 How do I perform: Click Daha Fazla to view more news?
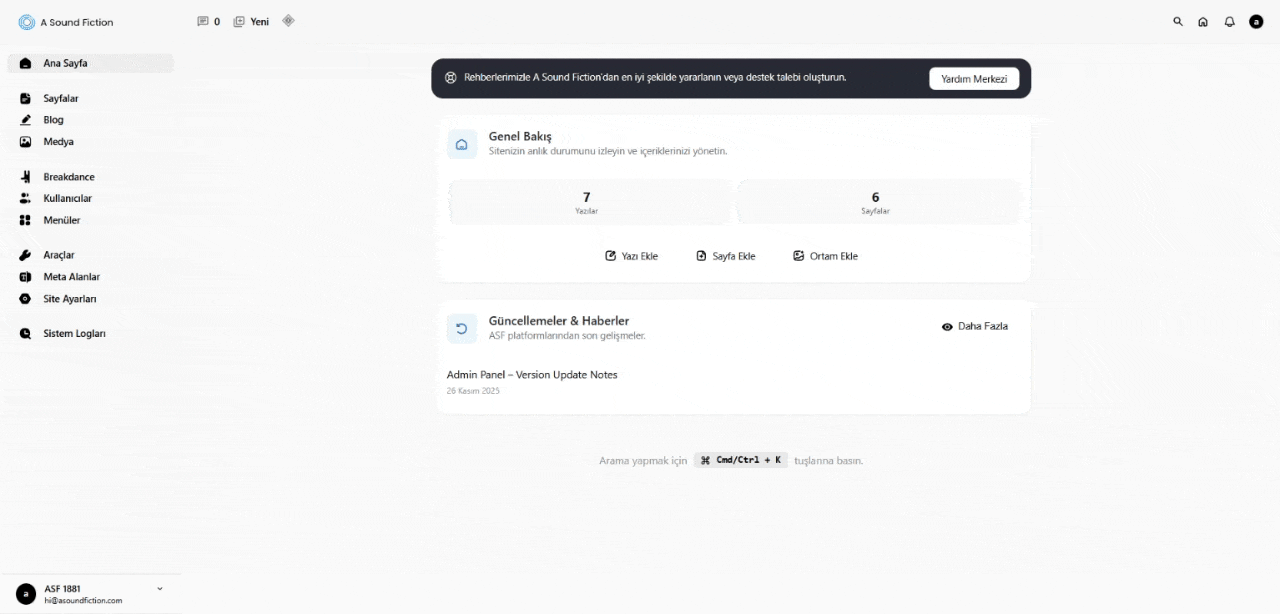[975, 326]
